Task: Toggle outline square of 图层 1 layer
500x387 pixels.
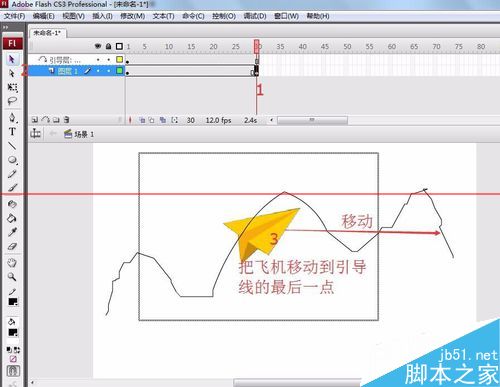Action: [x=119, y=71]
